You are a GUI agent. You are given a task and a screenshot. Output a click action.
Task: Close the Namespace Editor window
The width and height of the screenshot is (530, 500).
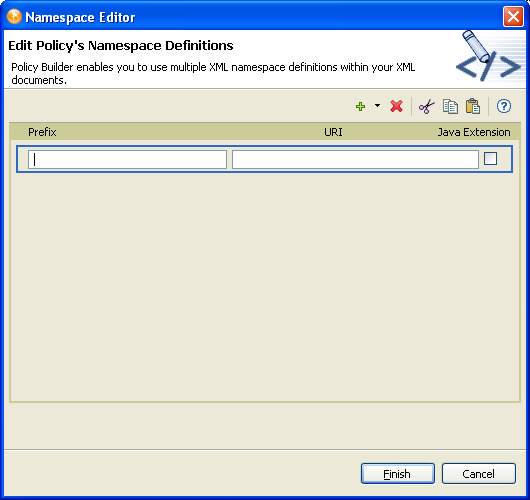513,17
